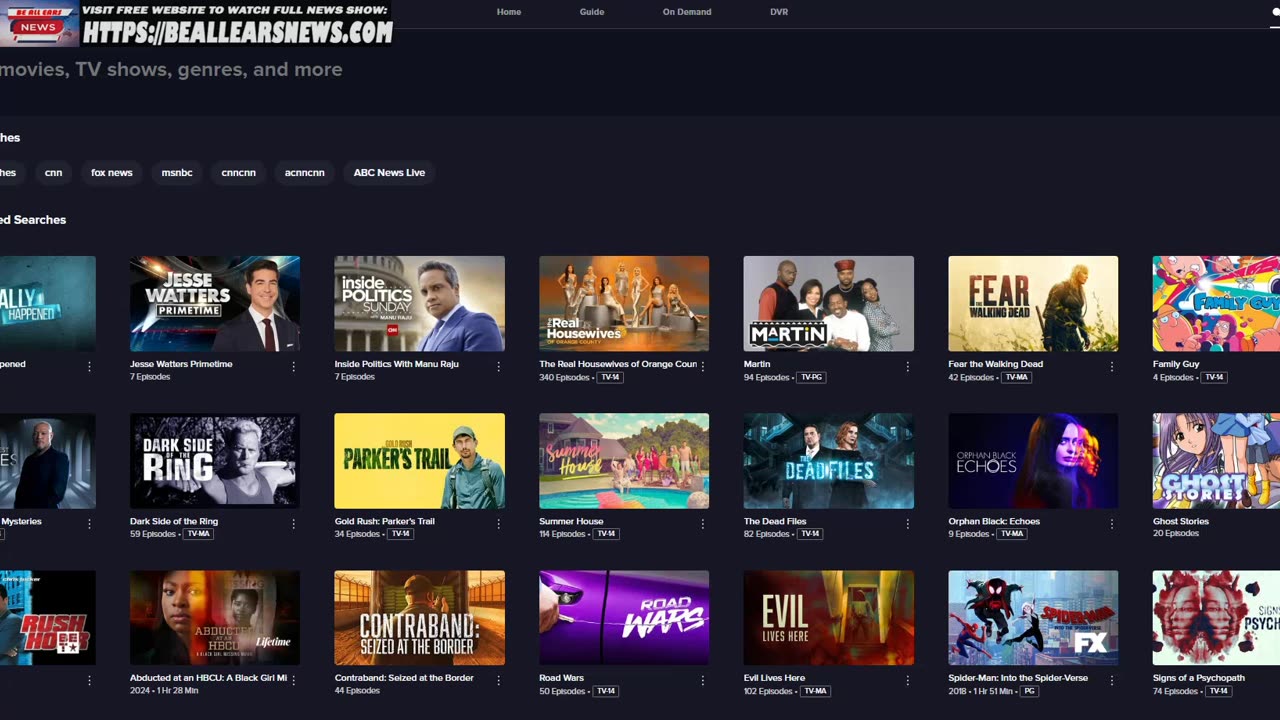
Task: Open more options for Evil Lives Here
Action: pos(907,680)
